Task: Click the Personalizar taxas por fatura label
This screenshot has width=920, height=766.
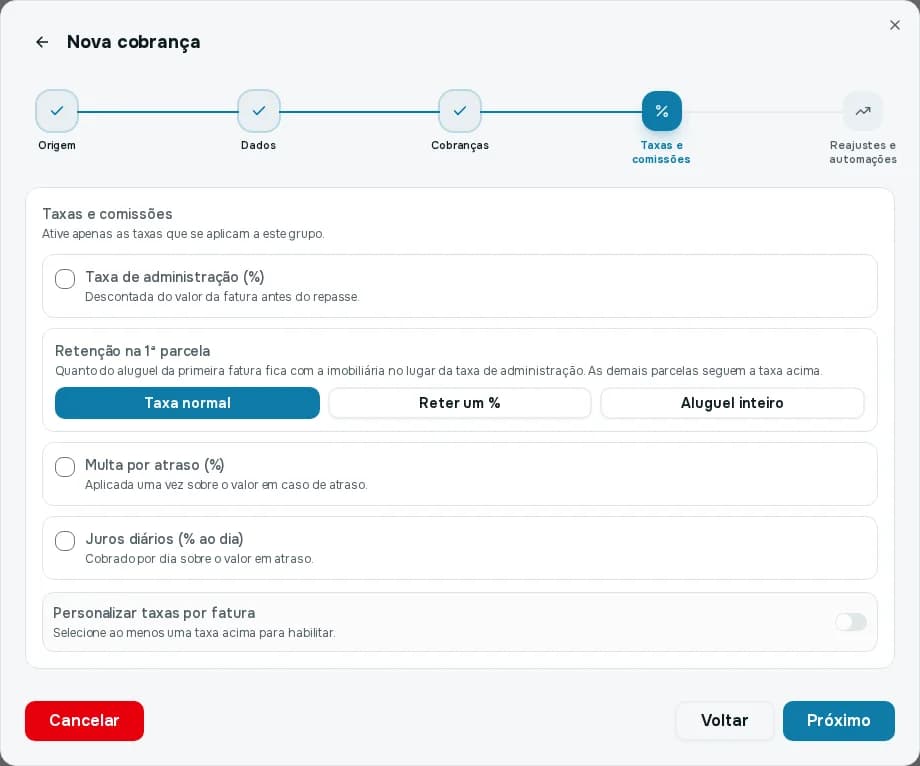Action: [154, 613]
